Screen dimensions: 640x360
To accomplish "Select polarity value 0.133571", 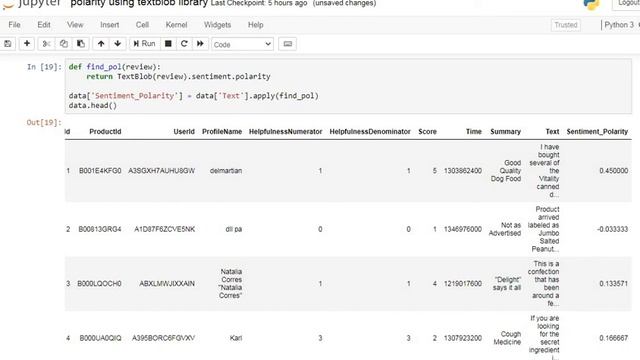I will pos(613,284).
